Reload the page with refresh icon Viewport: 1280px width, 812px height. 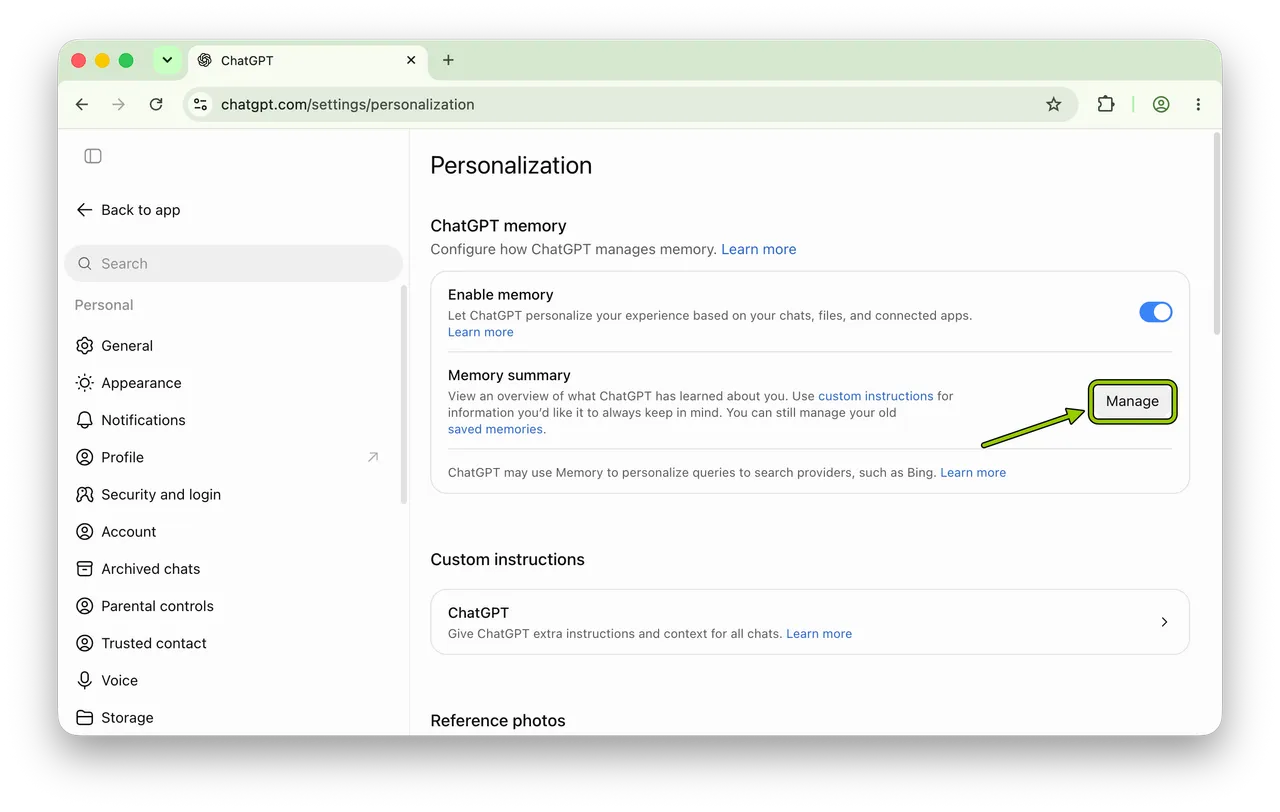[x=156, y=104]
